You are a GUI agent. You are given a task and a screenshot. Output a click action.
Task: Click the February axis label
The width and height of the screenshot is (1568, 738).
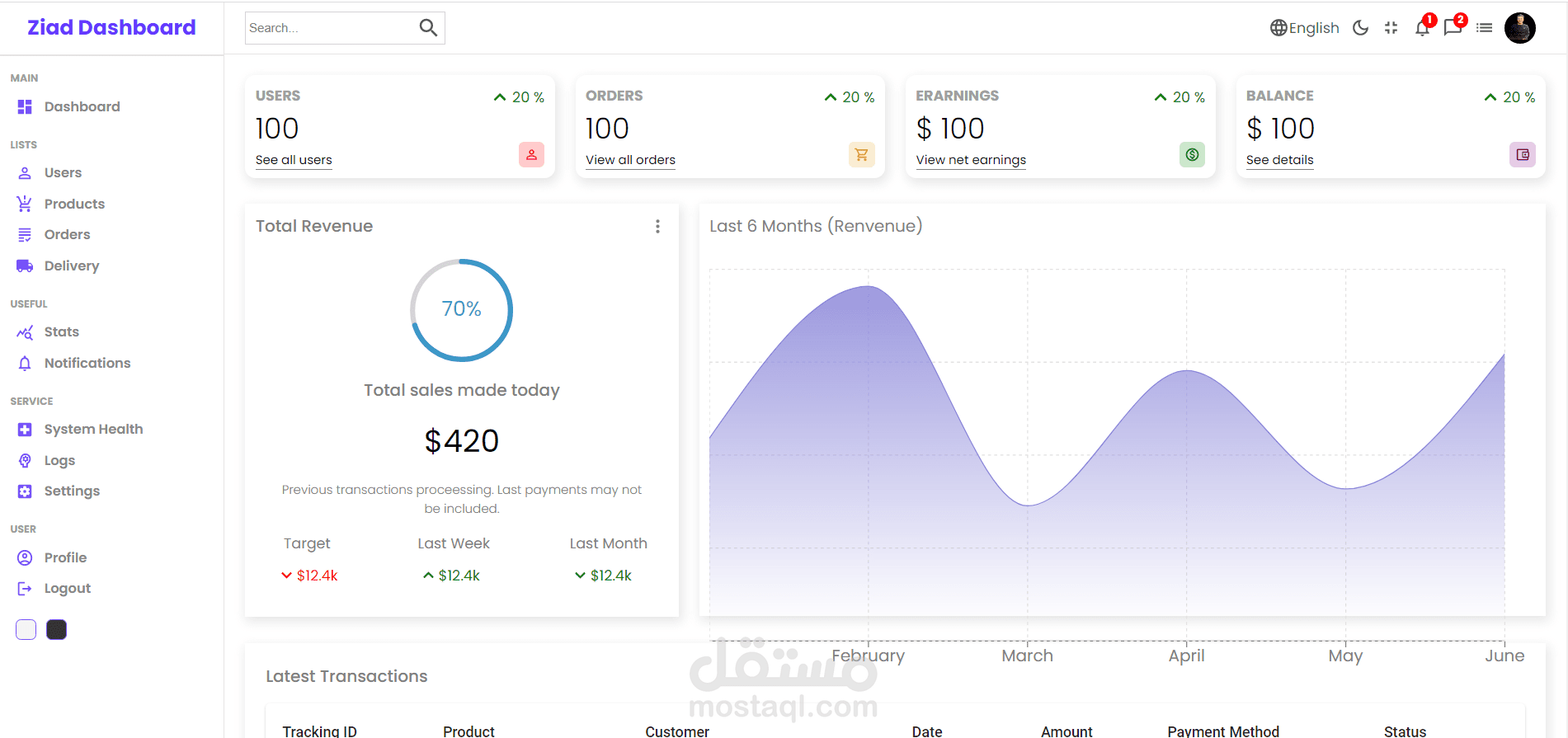[x=868, y=656]
